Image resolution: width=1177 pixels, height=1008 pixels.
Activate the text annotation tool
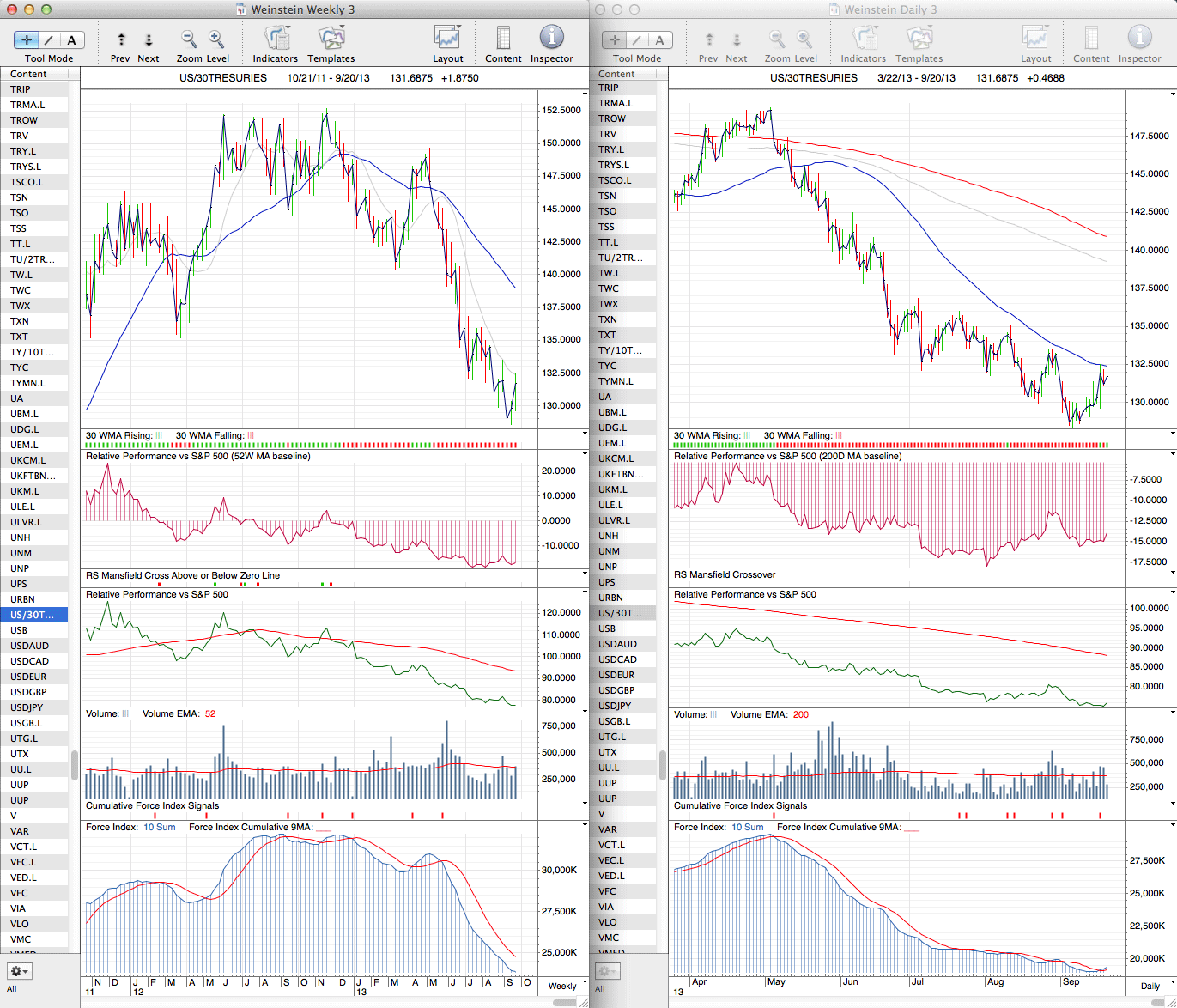(x=71, y=39)
